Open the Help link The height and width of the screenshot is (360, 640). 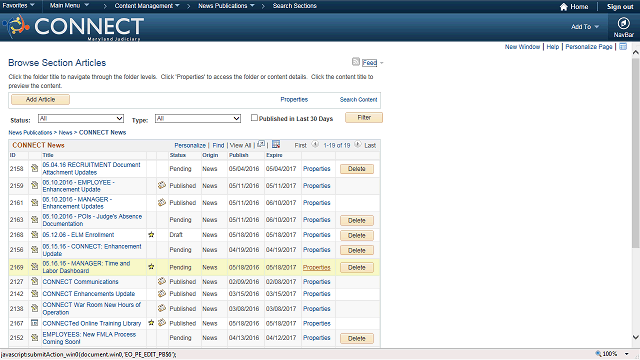pos(553,47)
